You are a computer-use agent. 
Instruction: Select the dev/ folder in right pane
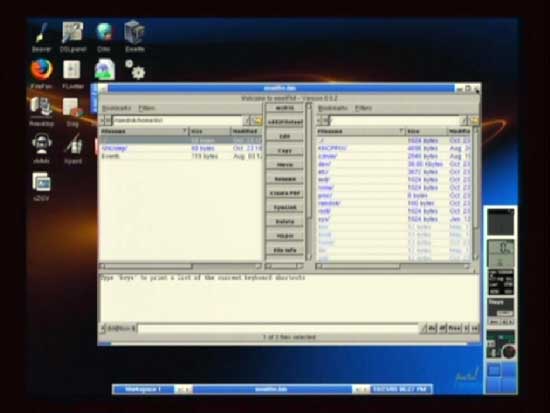[x=394, y=164]
